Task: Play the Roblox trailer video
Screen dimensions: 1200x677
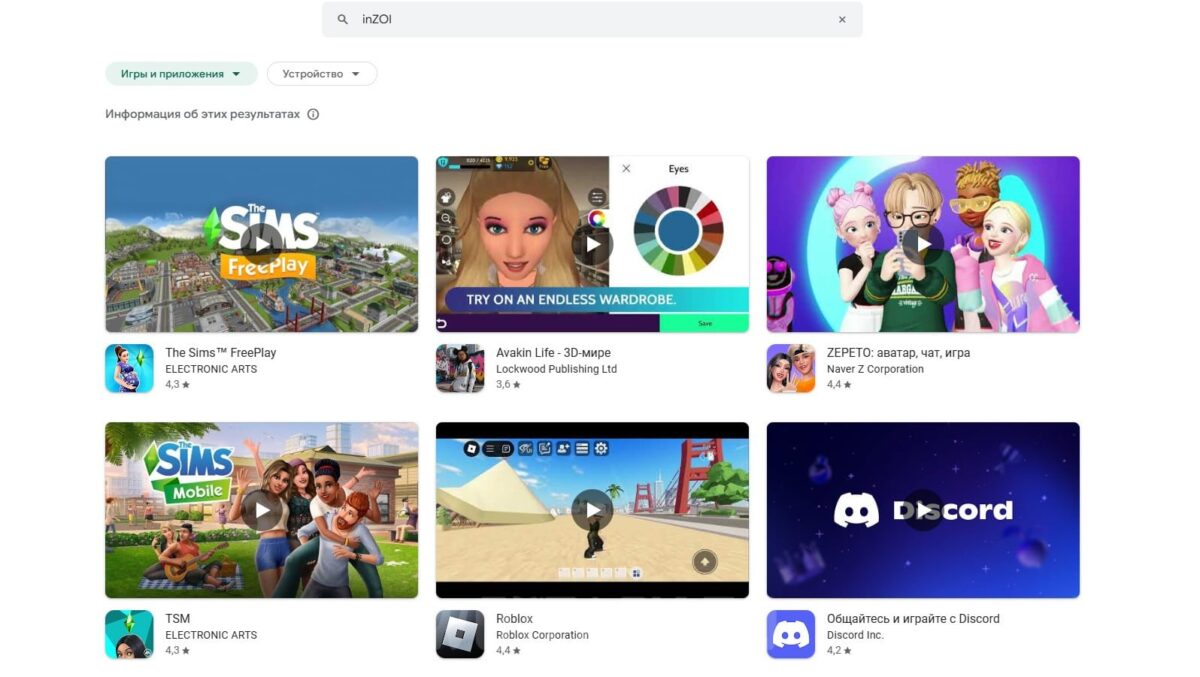Action: [x=593, y=510]
